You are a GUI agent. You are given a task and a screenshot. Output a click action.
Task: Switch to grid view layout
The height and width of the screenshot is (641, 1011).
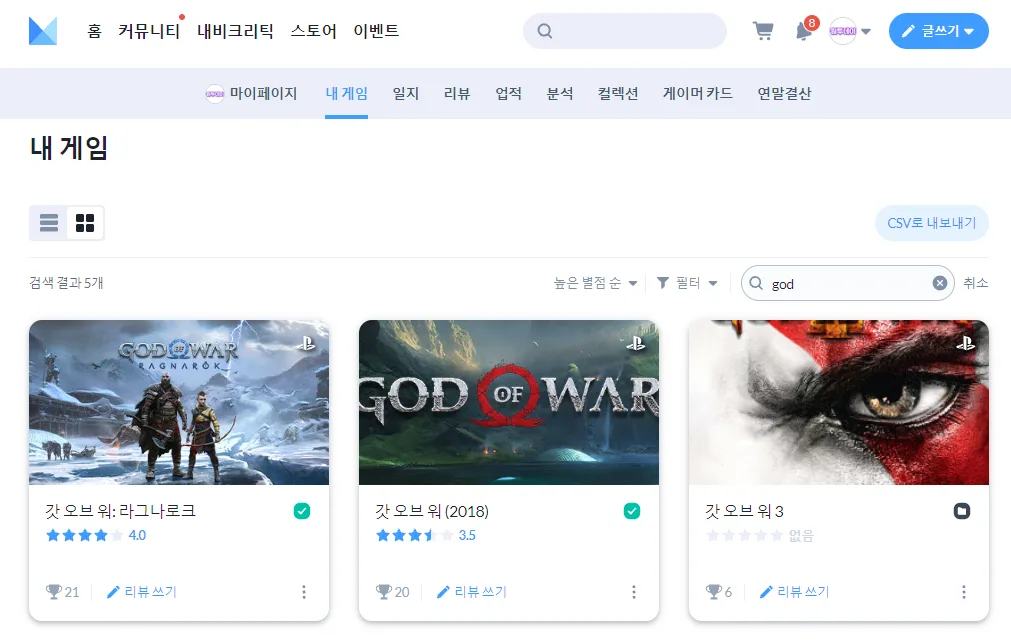[85, 222]
